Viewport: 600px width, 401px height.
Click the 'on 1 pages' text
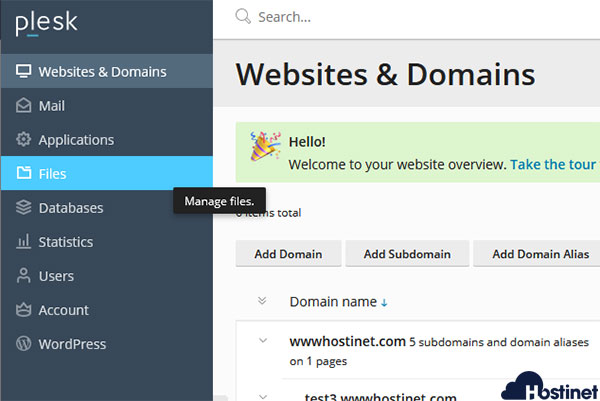(318, 361)
